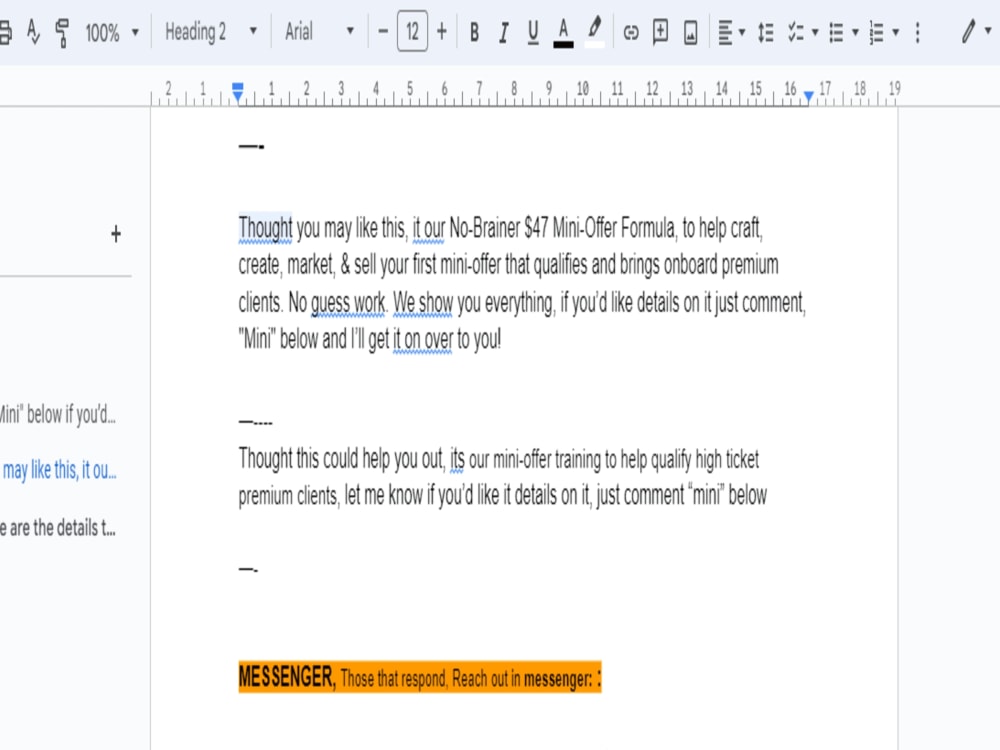Expand the checklist menu arrow
The height and width of the screenshot is (750, 1000).
click(814, 32)
